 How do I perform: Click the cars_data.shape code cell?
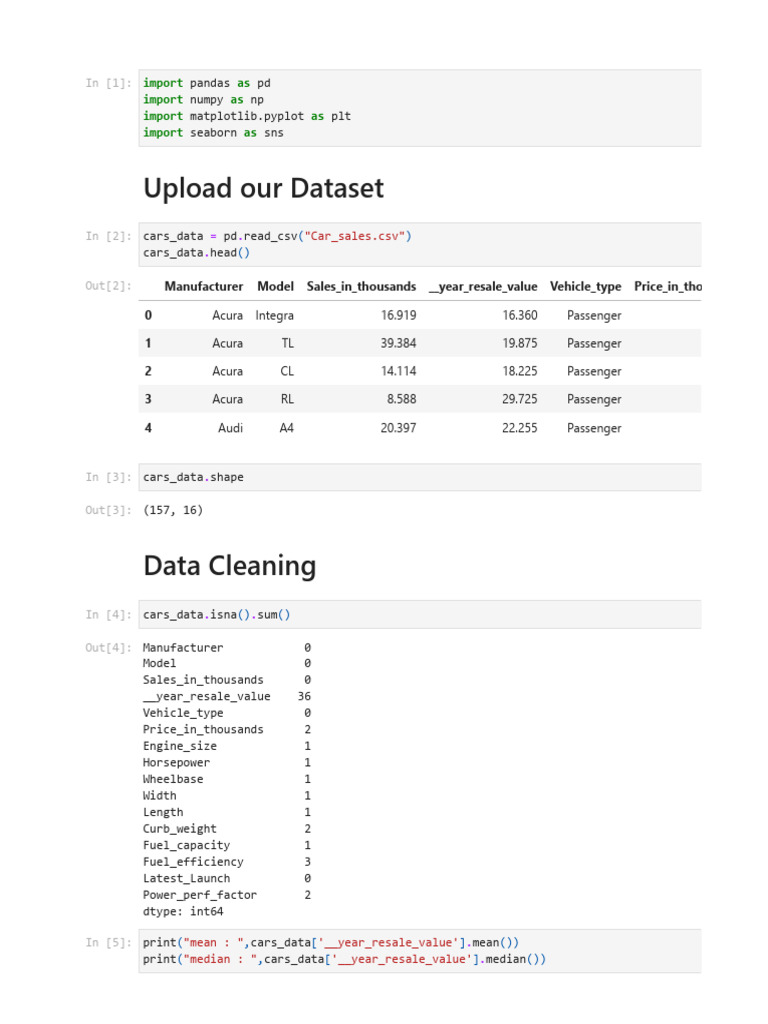coord(419,477)
